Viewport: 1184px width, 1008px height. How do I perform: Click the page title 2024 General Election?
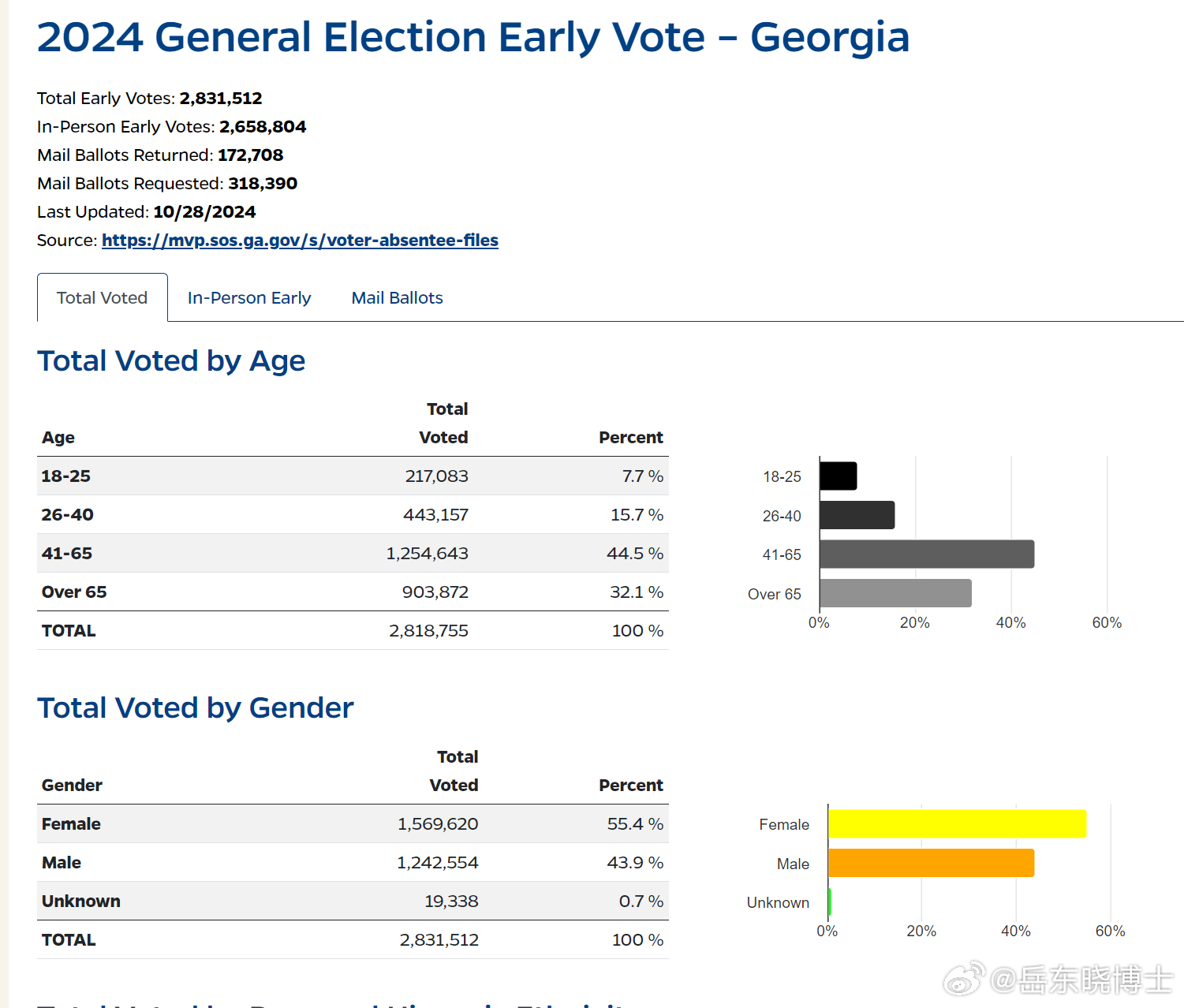tap(473, 38)
